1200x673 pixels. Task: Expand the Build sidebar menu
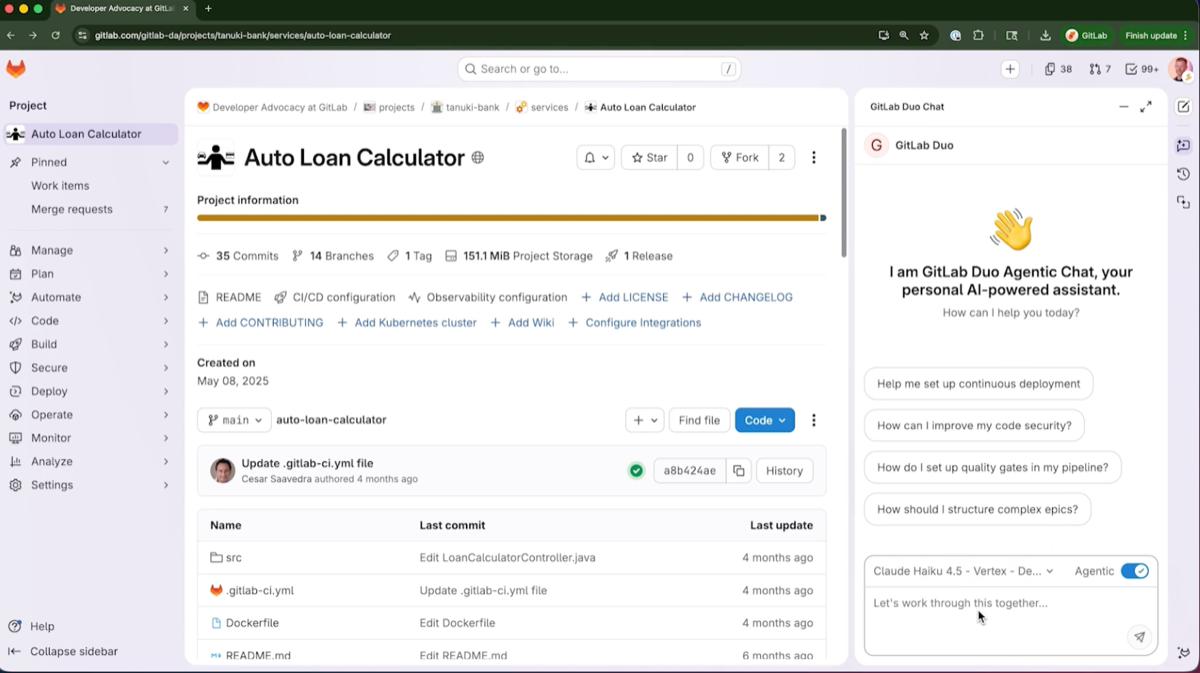(89, 344)
